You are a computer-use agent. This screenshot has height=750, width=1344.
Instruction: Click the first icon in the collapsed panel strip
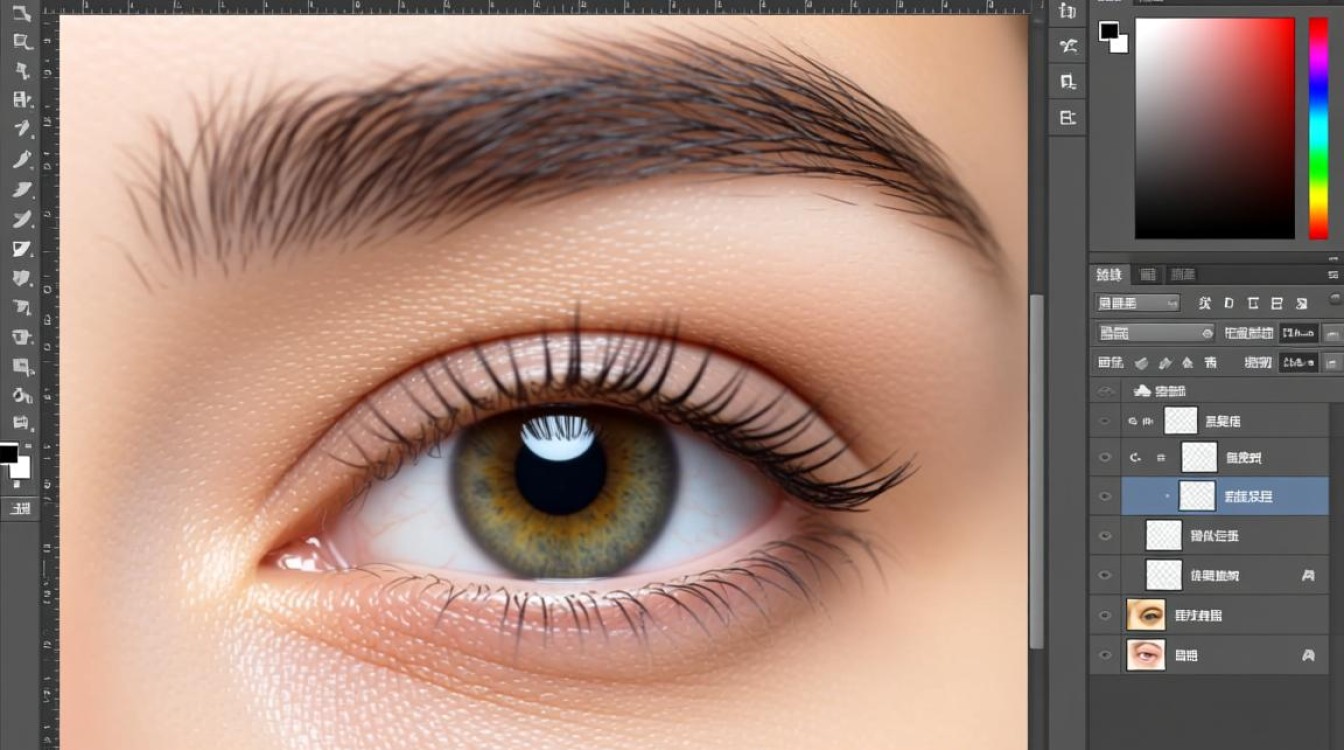pos(1068,12)
